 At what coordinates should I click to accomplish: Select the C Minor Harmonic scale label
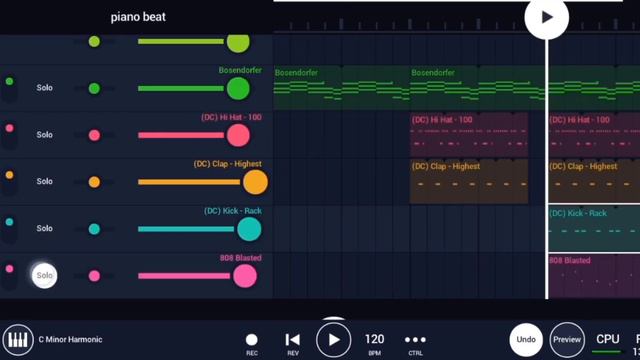point(70,340)
